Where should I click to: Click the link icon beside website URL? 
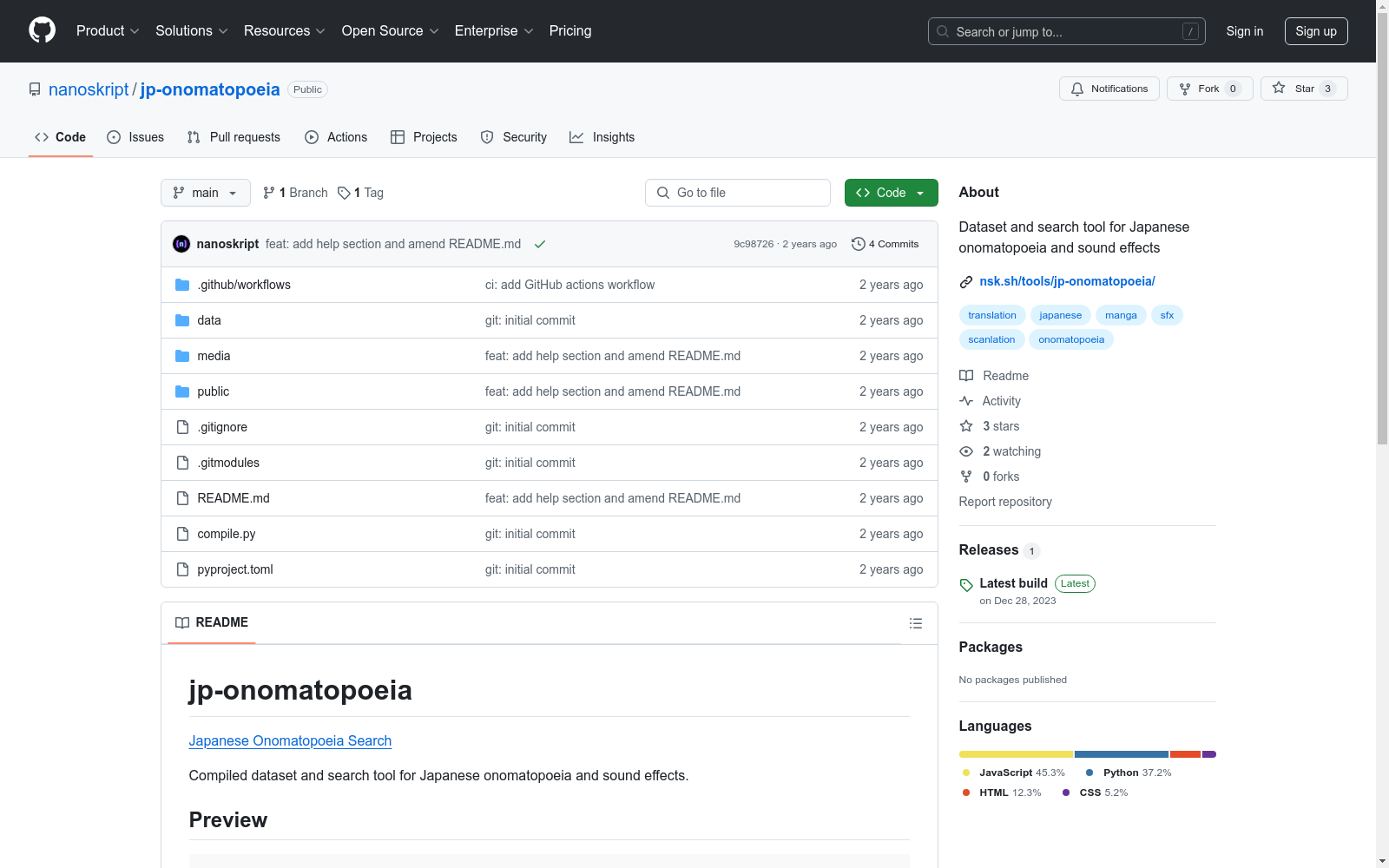965,281
